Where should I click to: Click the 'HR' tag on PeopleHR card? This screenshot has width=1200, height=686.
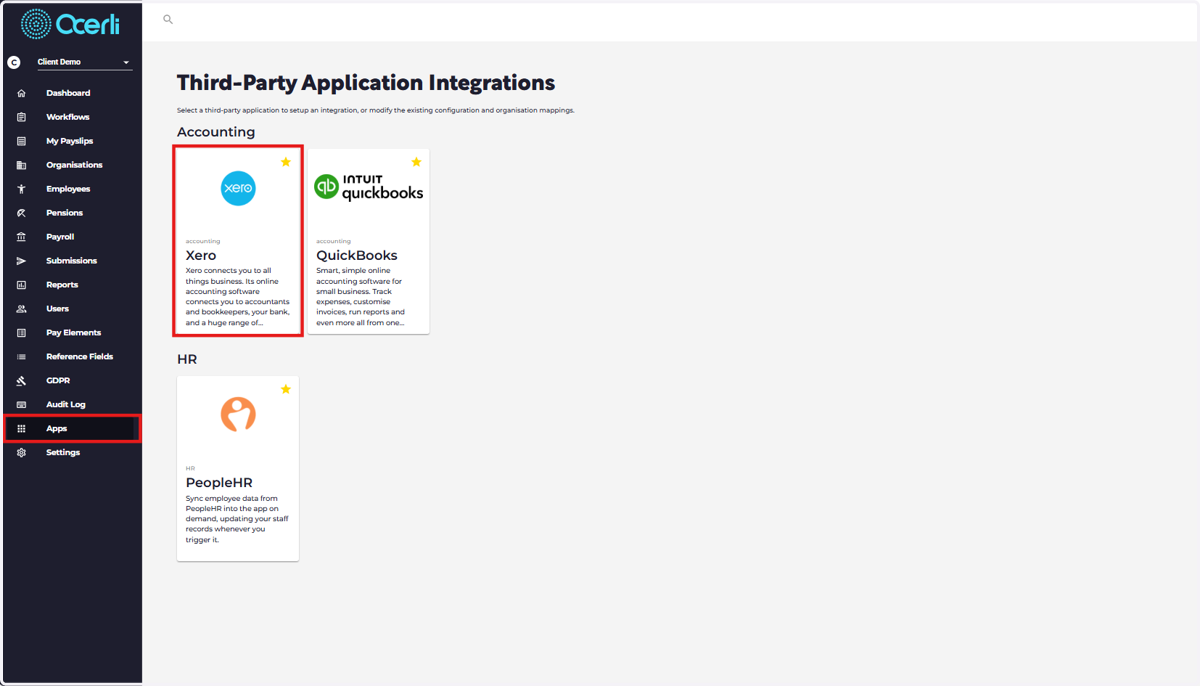tap(190, 468)
